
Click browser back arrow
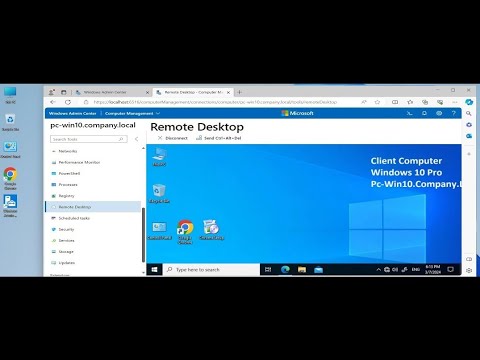[x=52, y=102]
